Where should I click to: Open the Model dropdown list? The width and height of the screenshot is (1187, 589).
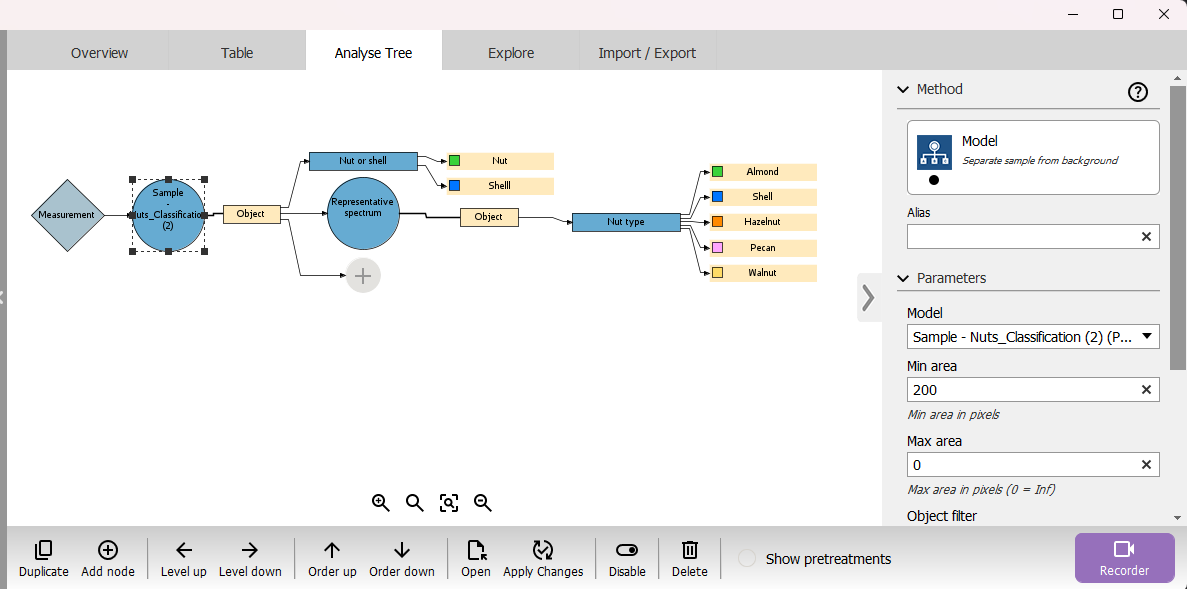pyautogui.click(x=1145, y=337)
